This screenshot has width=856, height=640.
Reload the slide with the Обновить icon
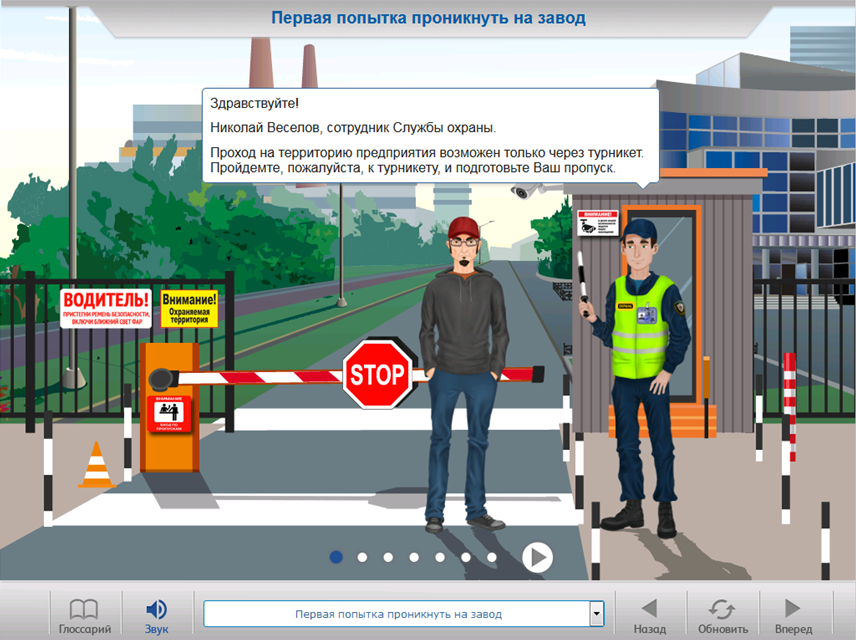coord(722,609)
